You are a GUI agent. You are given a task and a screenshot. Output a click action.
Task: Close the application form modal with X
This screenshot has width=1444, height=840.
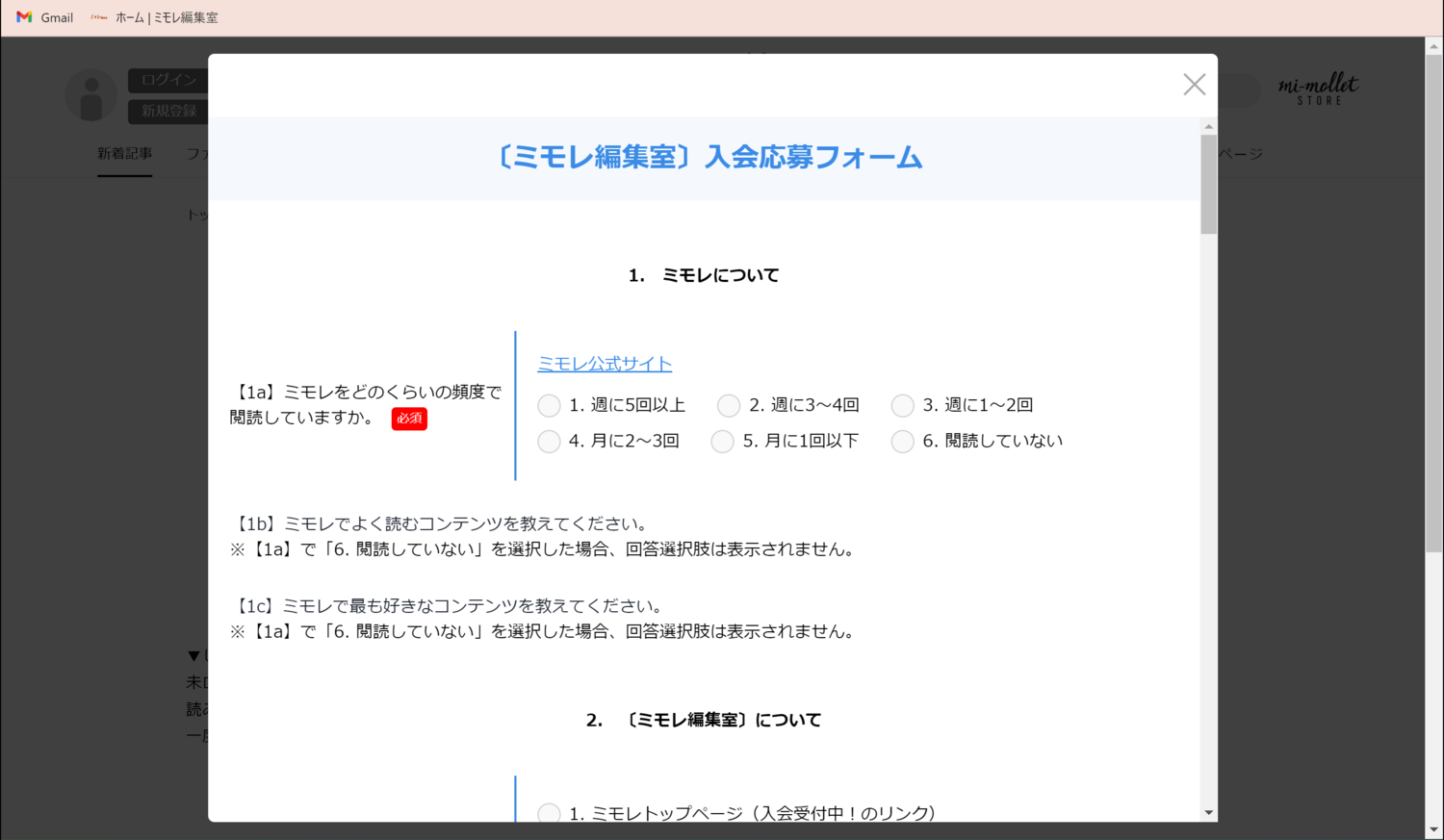click(x=1195, y=85)
